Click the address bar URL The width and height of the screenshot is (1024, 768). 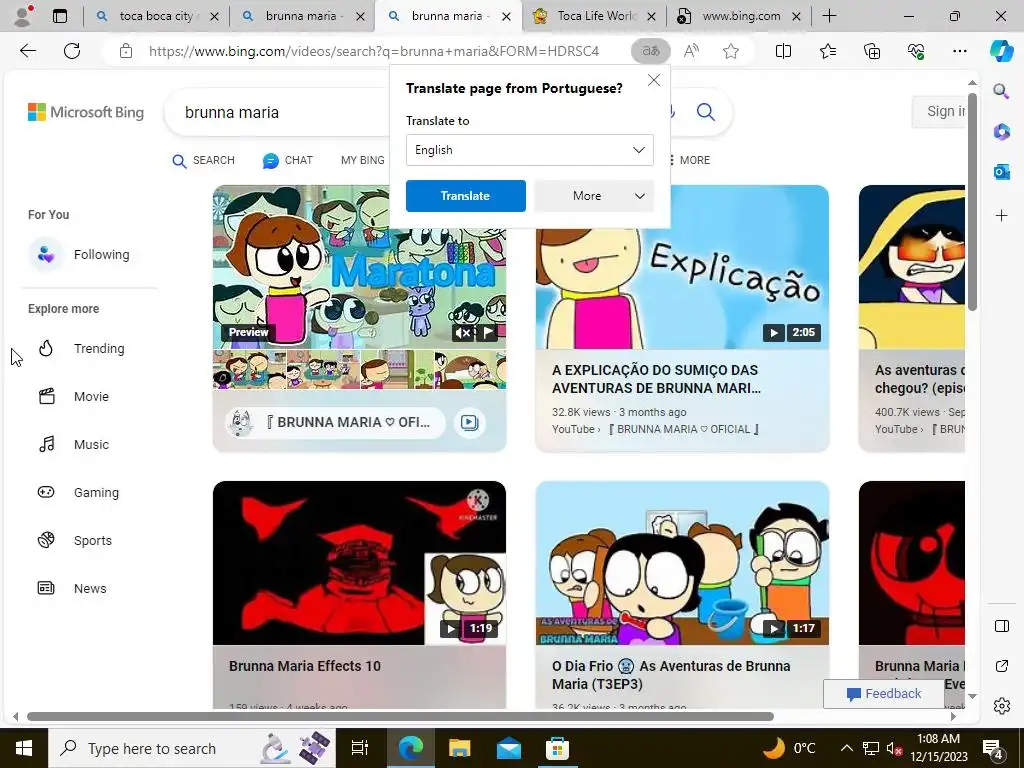pos(374,51)
